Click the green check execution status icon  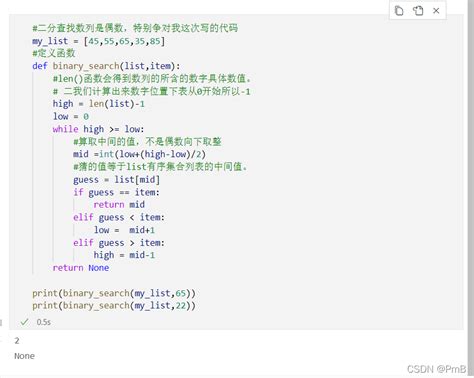pyautogui.click(x=24, y=322)
